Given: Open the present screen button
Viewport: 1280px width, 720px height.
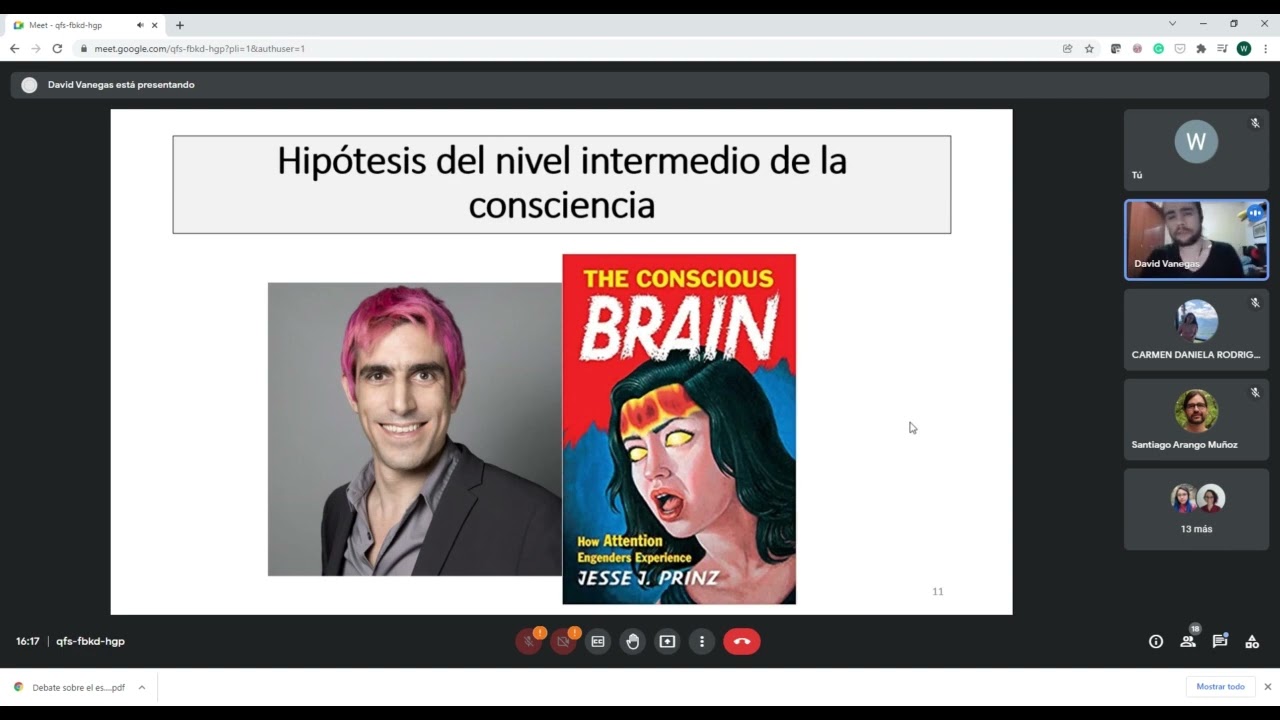Looking at the screenshot, I should click(x=667, y=642).
